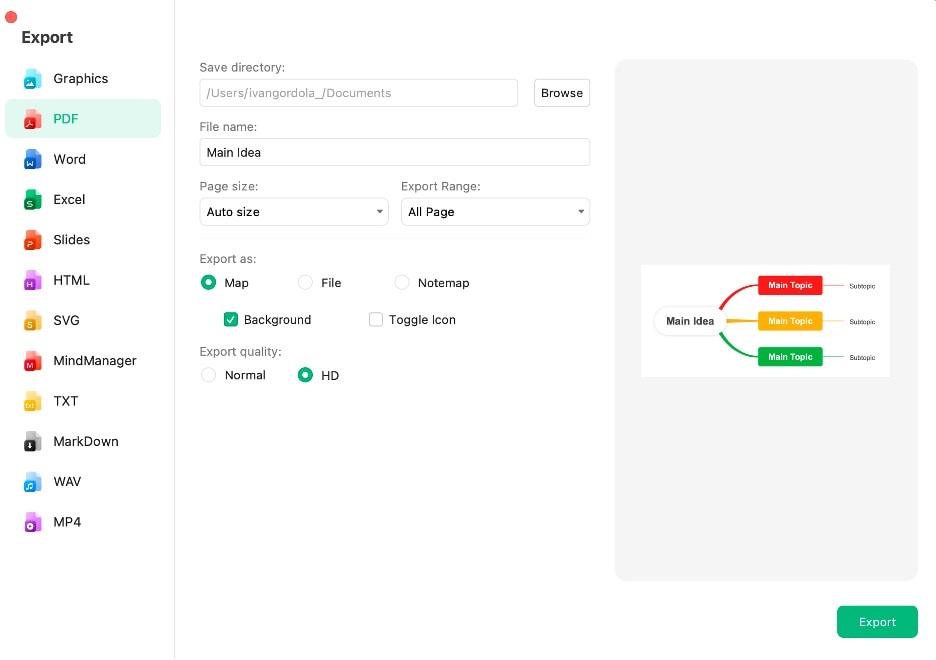Click the Browse button for save directory

coord(561,92)
